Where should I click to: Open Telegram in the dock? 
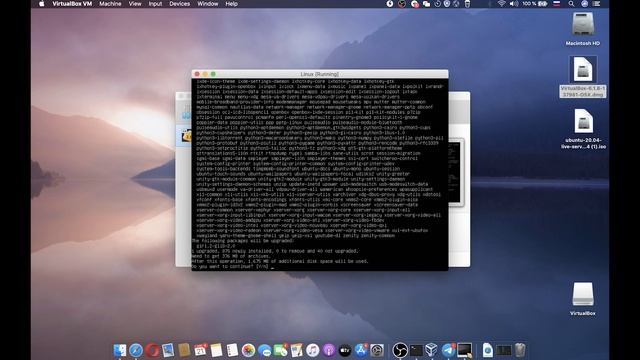(x=448, y=350)
